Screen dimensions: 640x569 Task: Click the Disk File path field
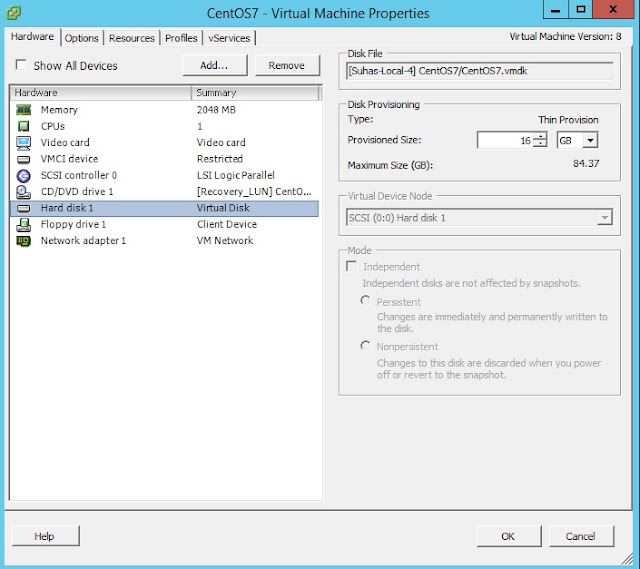click(479, 71)
